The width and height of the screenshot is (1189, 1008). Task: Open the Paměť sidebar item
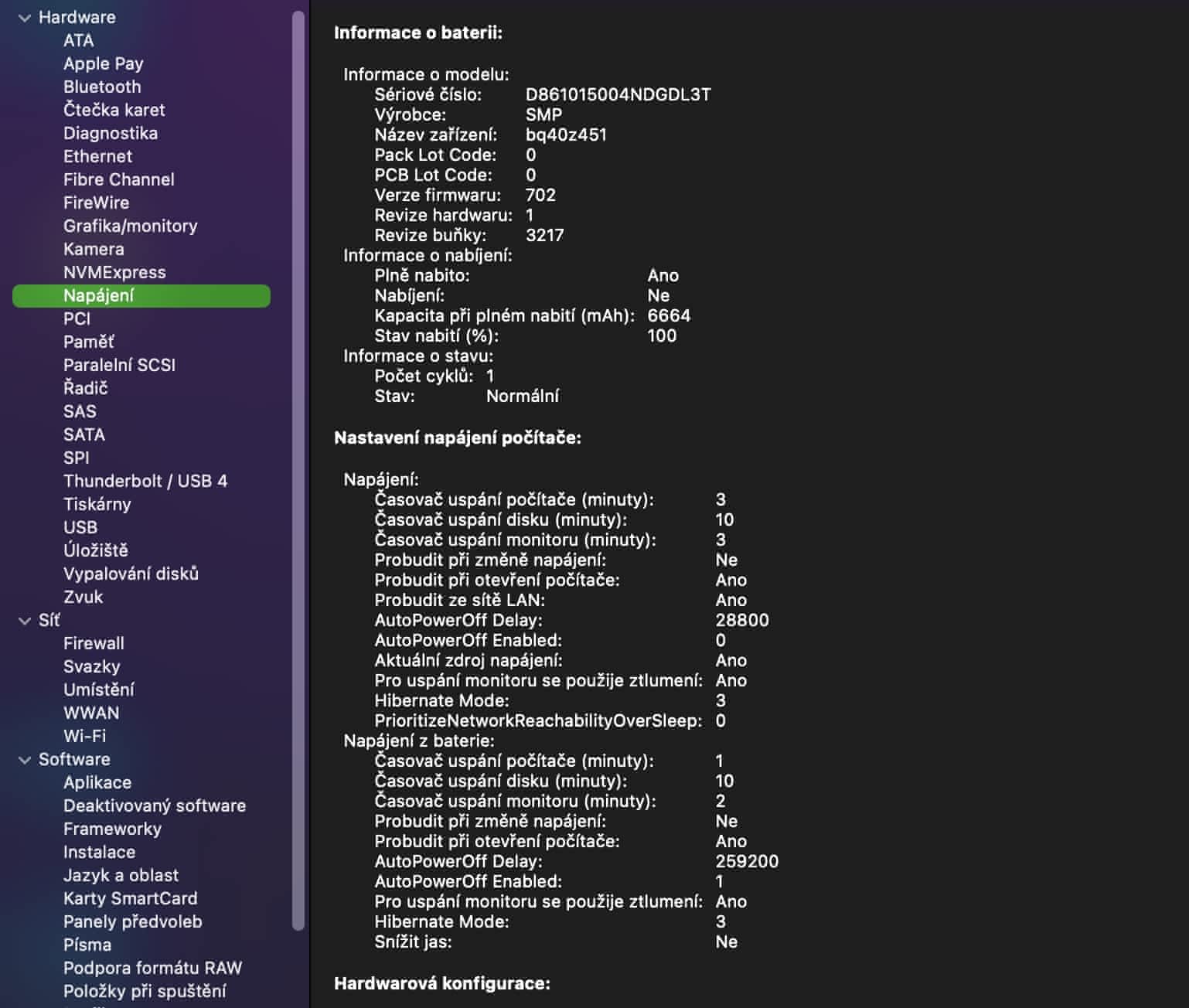[88, 342]
